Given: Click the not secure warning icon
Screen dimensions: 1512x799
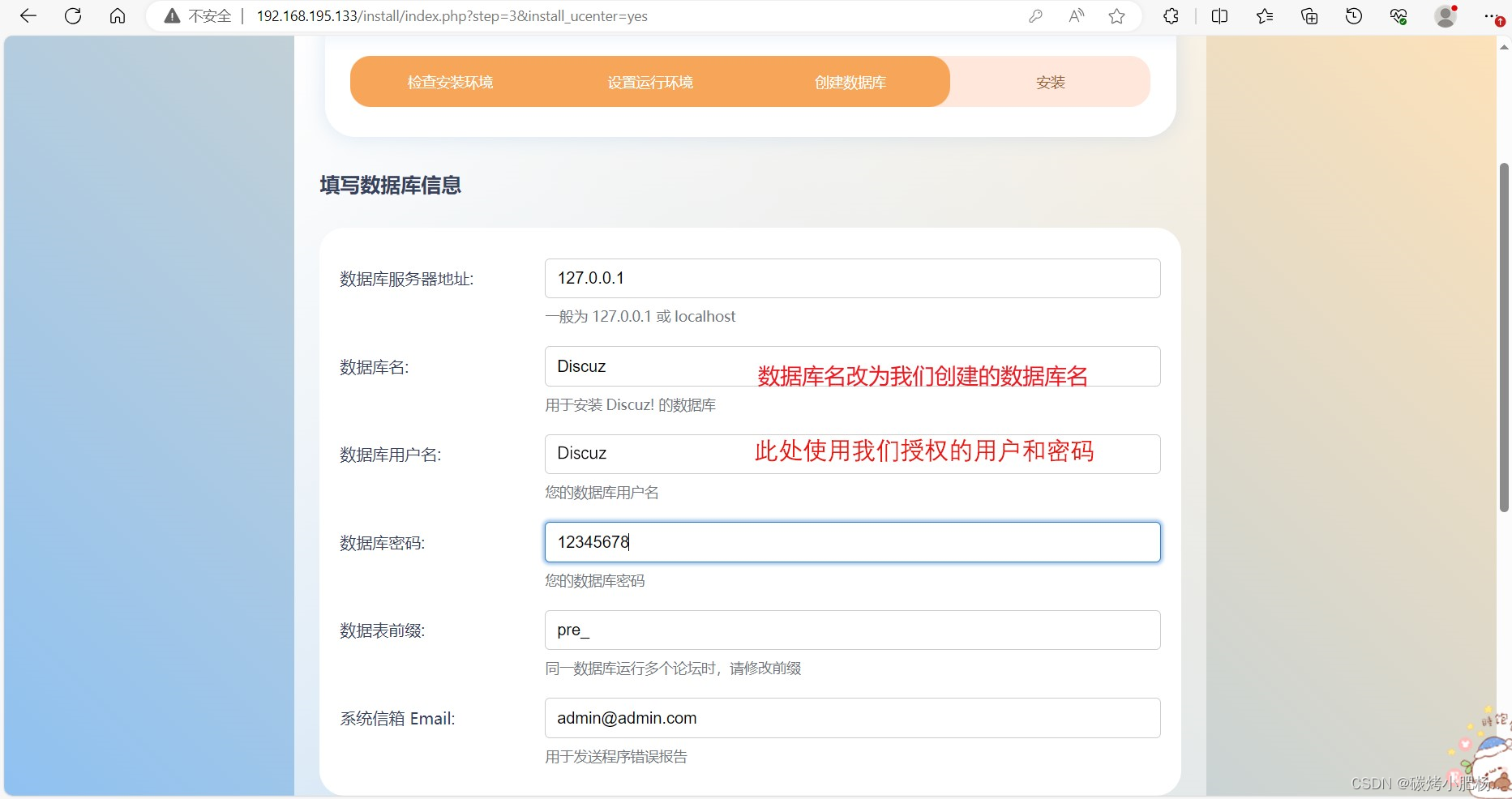Looking at the screenshot, I should [172, 16].
